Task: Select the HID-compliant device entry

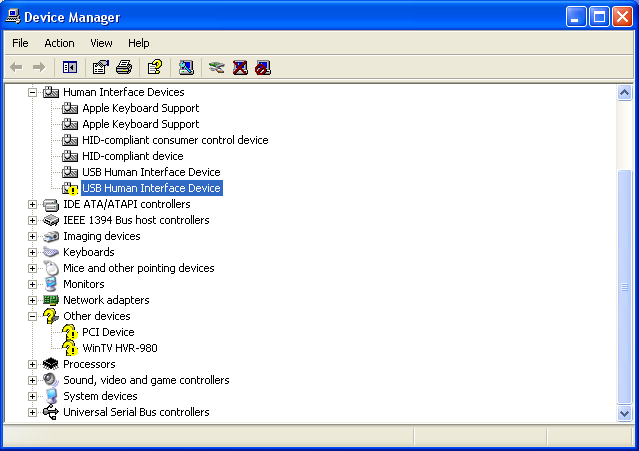Action: pyautogui.click(x=133, y=156)
